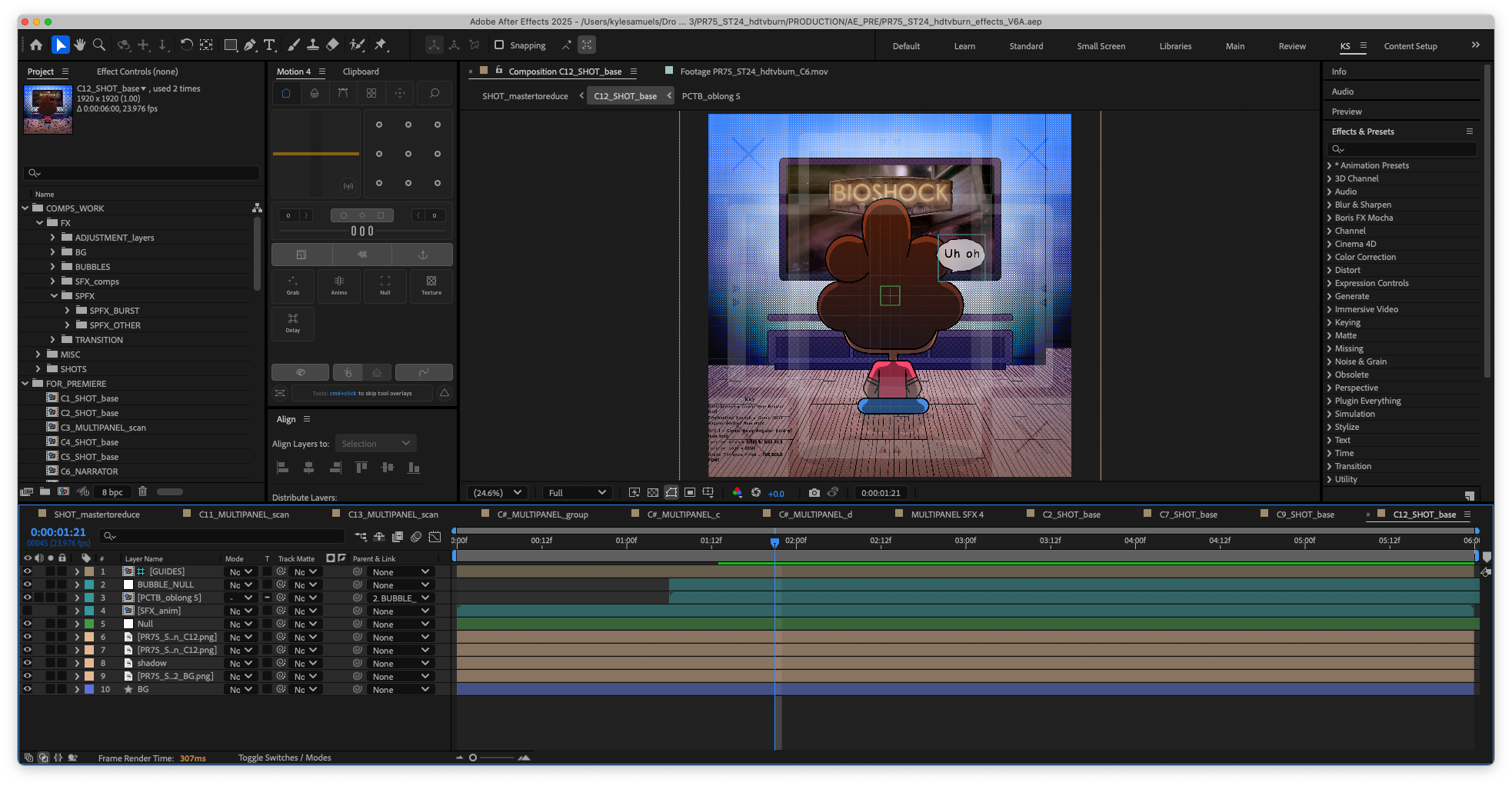Collapse the SPFX folder
1512x786 pixels.
54,296
